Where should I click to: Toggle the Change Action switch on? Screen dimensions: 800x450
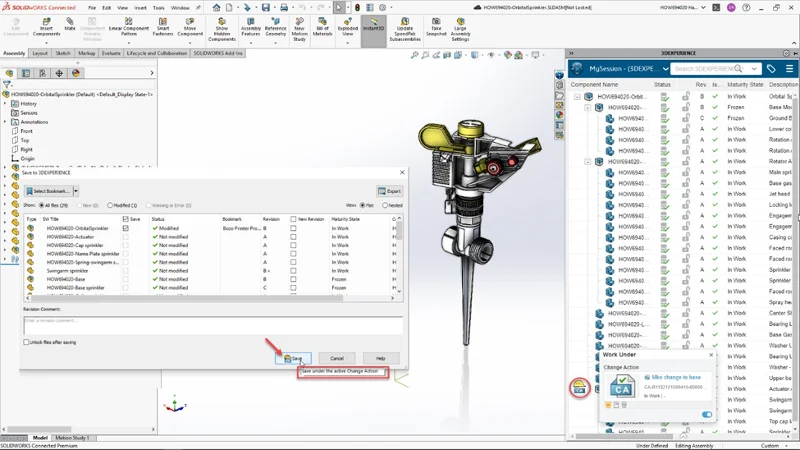pyautogui.click(x=707, y=414)
